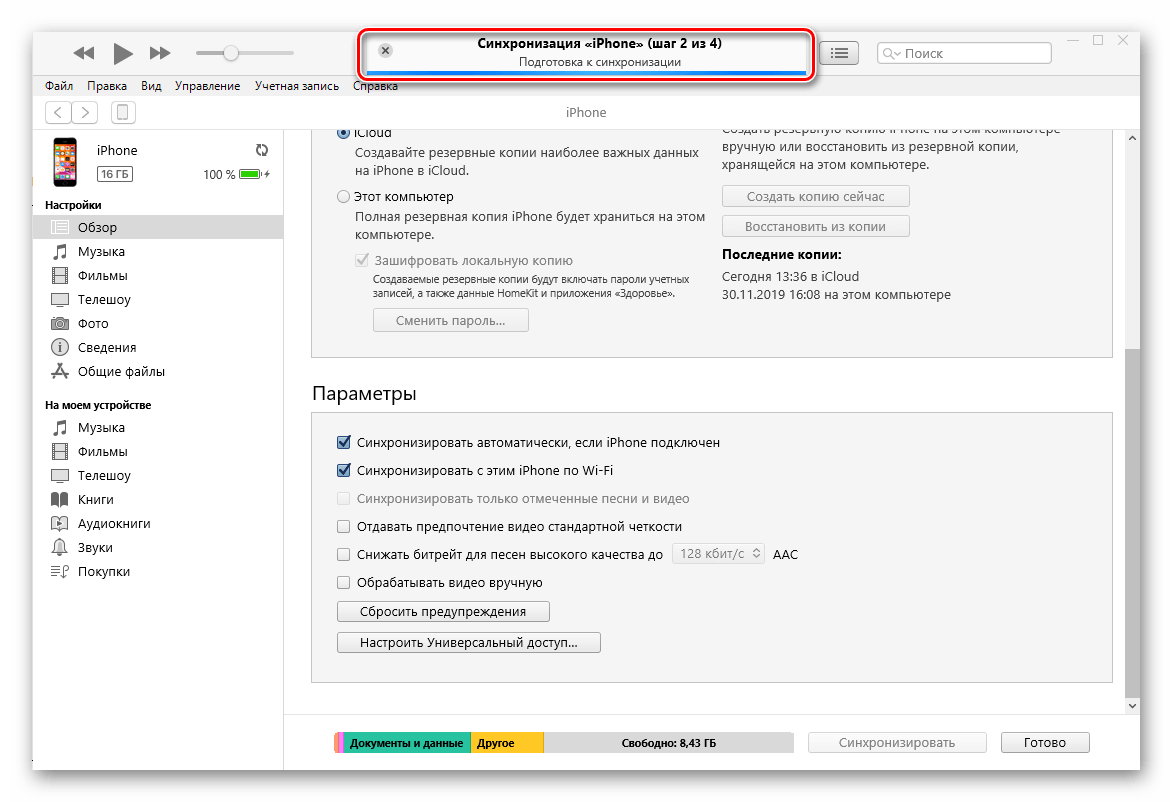Click the play button

(123, 53)
